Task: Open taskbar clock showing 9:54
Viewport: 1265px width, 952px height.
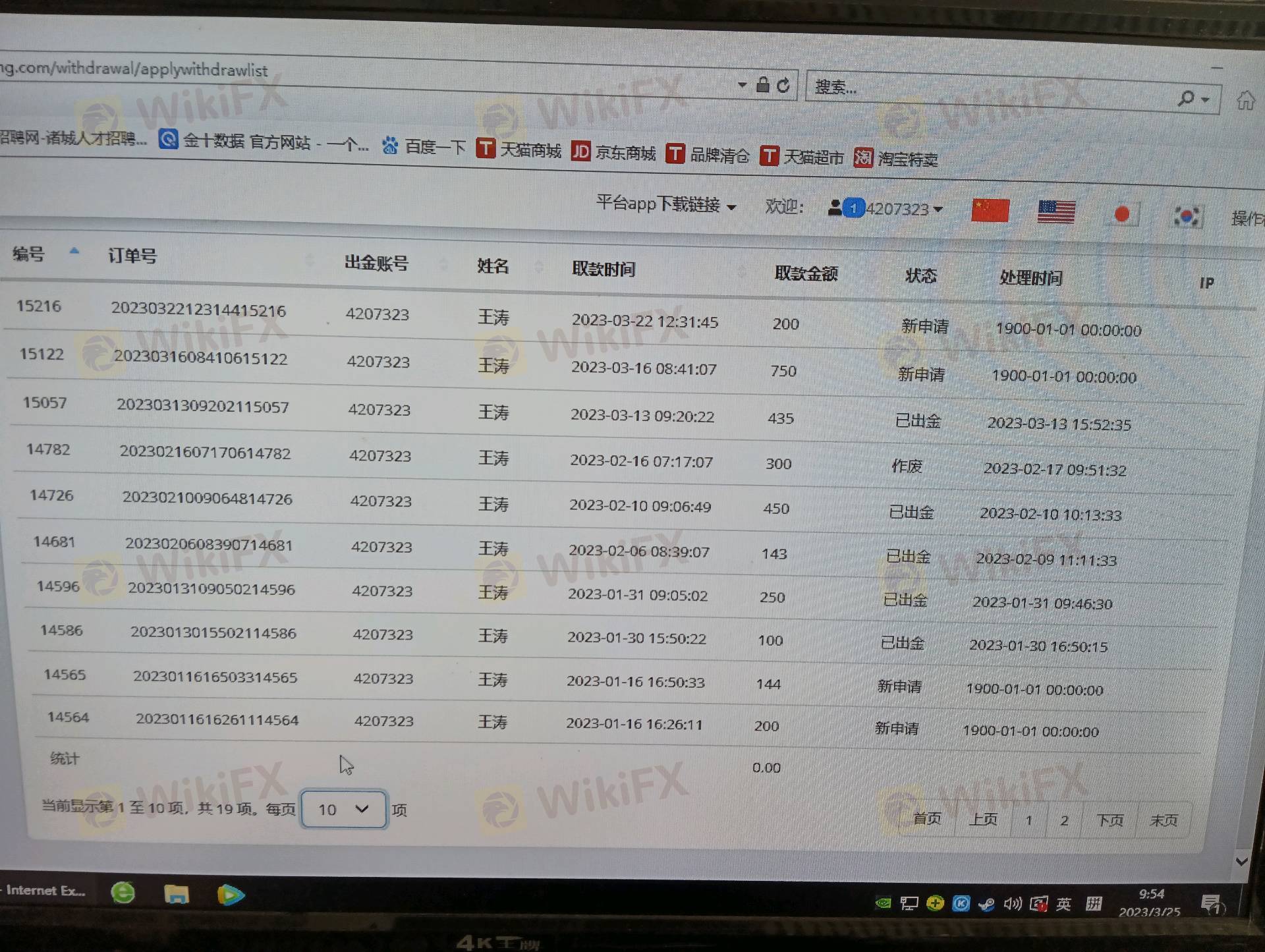Action: (x=1150, y=903)
